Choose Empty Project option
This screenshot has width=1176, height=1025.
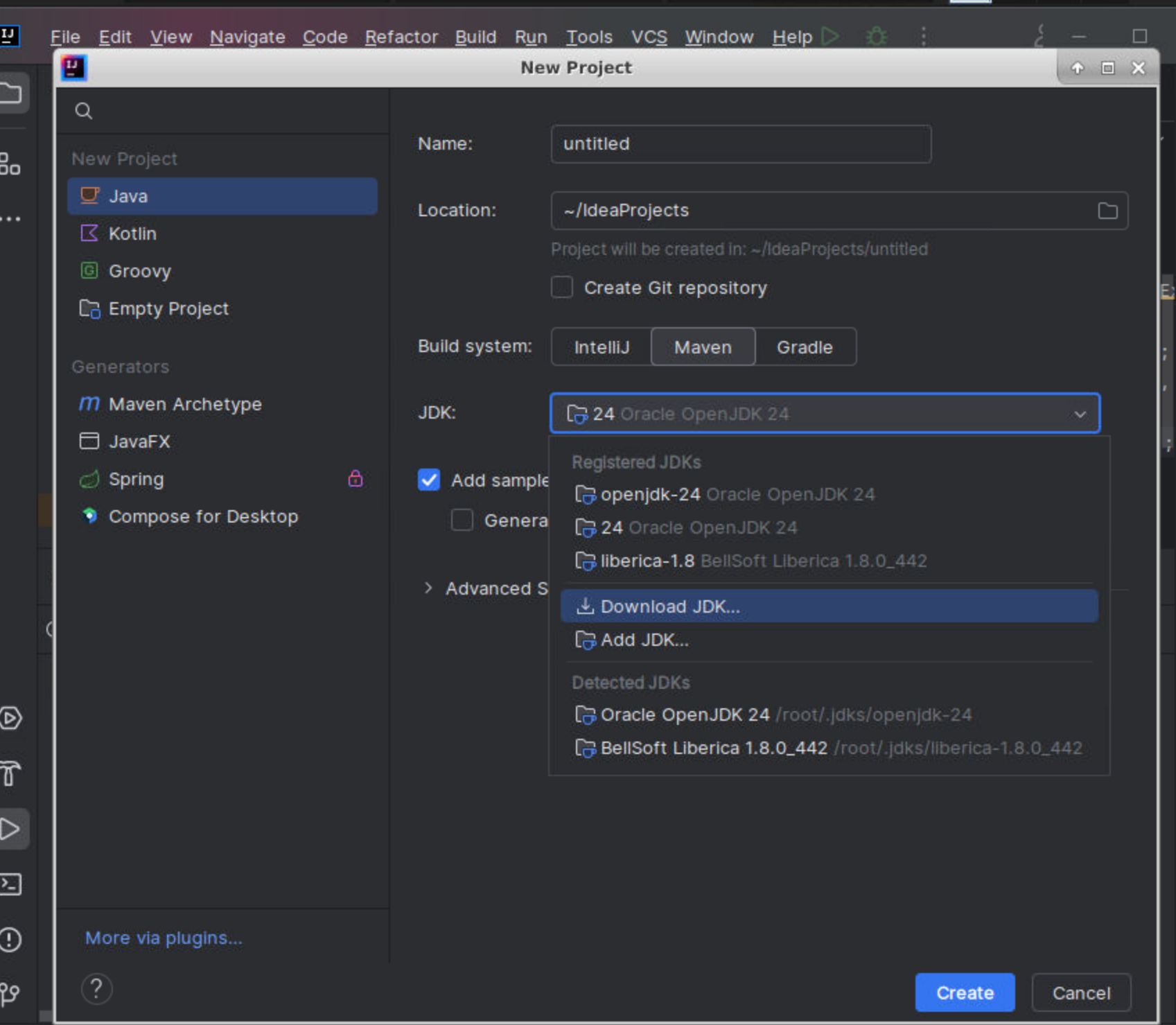click(x=222, y=308)
